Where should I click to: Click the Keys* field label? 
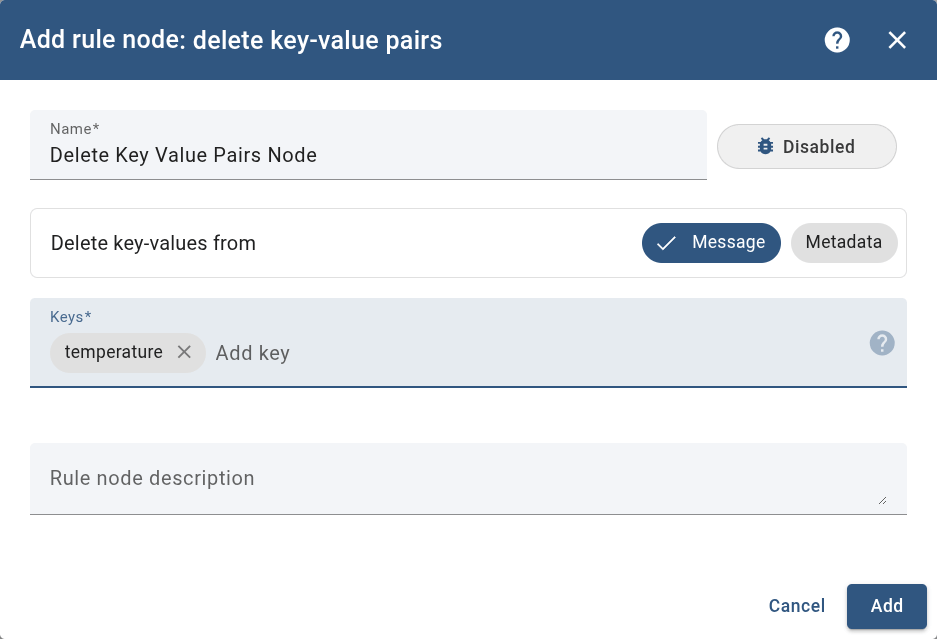pyautogui.click(x=70, y=317)
